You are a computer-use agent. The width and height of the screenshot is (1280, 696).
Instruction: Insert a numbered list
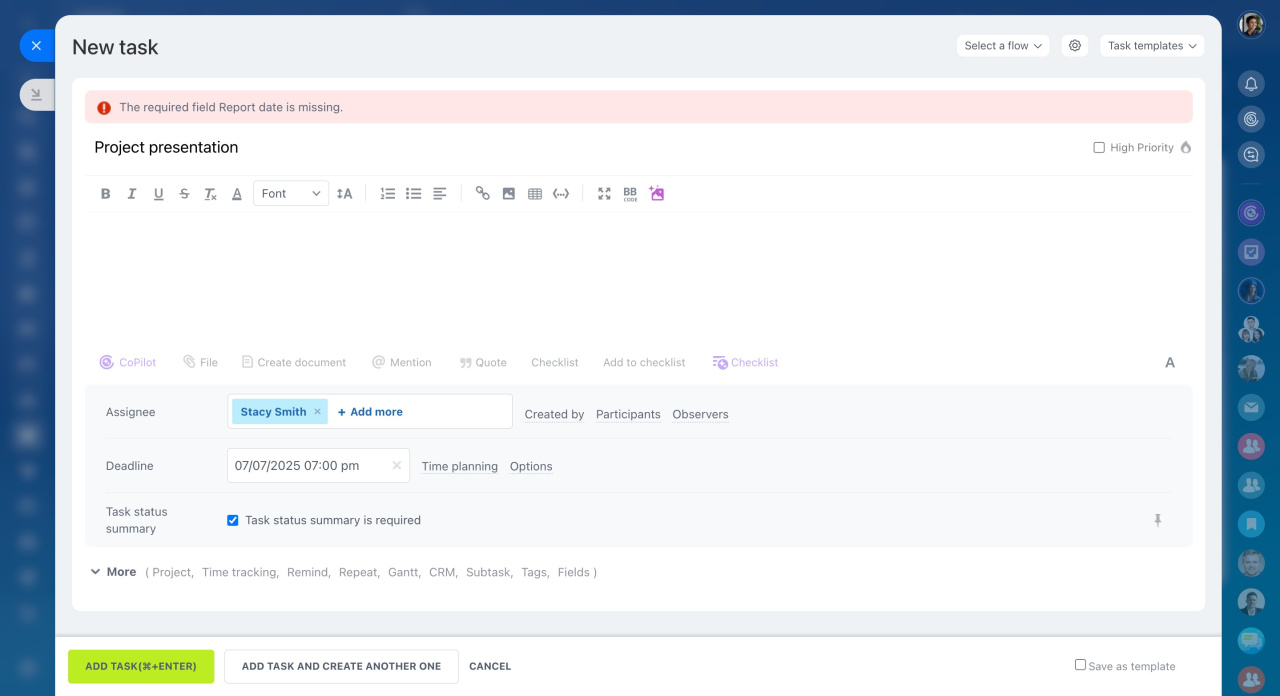point(388,194)
